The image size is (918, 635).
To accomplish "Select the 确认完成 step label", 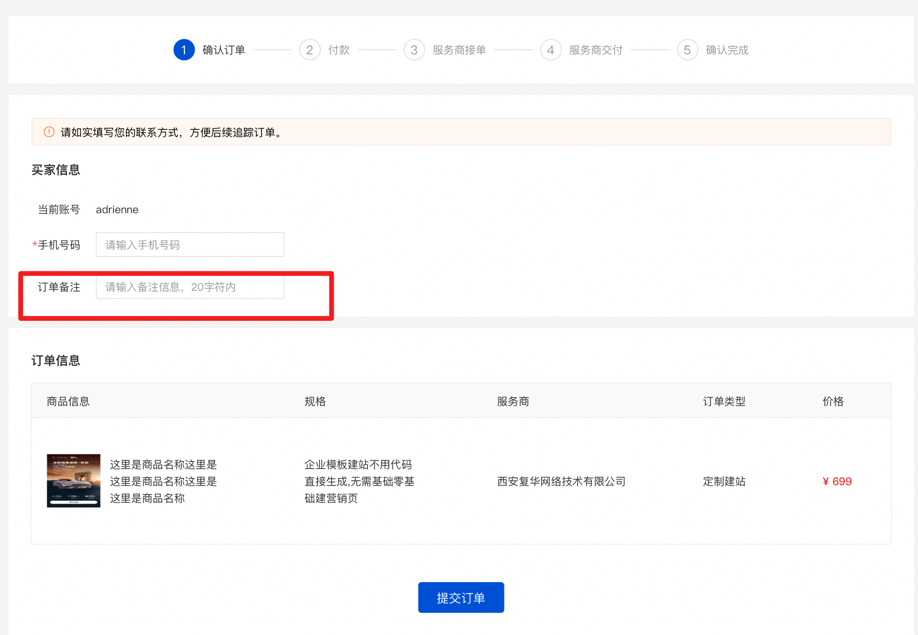I will click(x=727, y=50).
